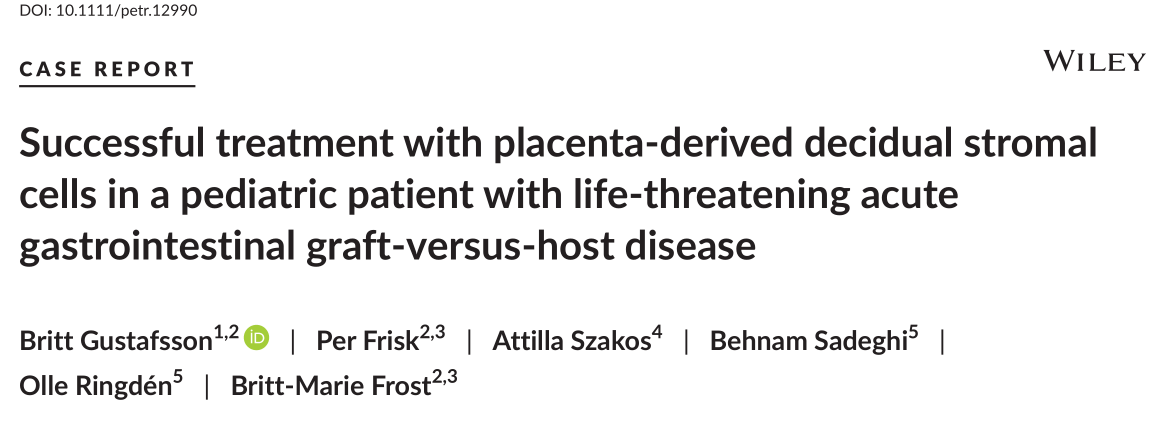Click author name Attilla Szakos

571,341
